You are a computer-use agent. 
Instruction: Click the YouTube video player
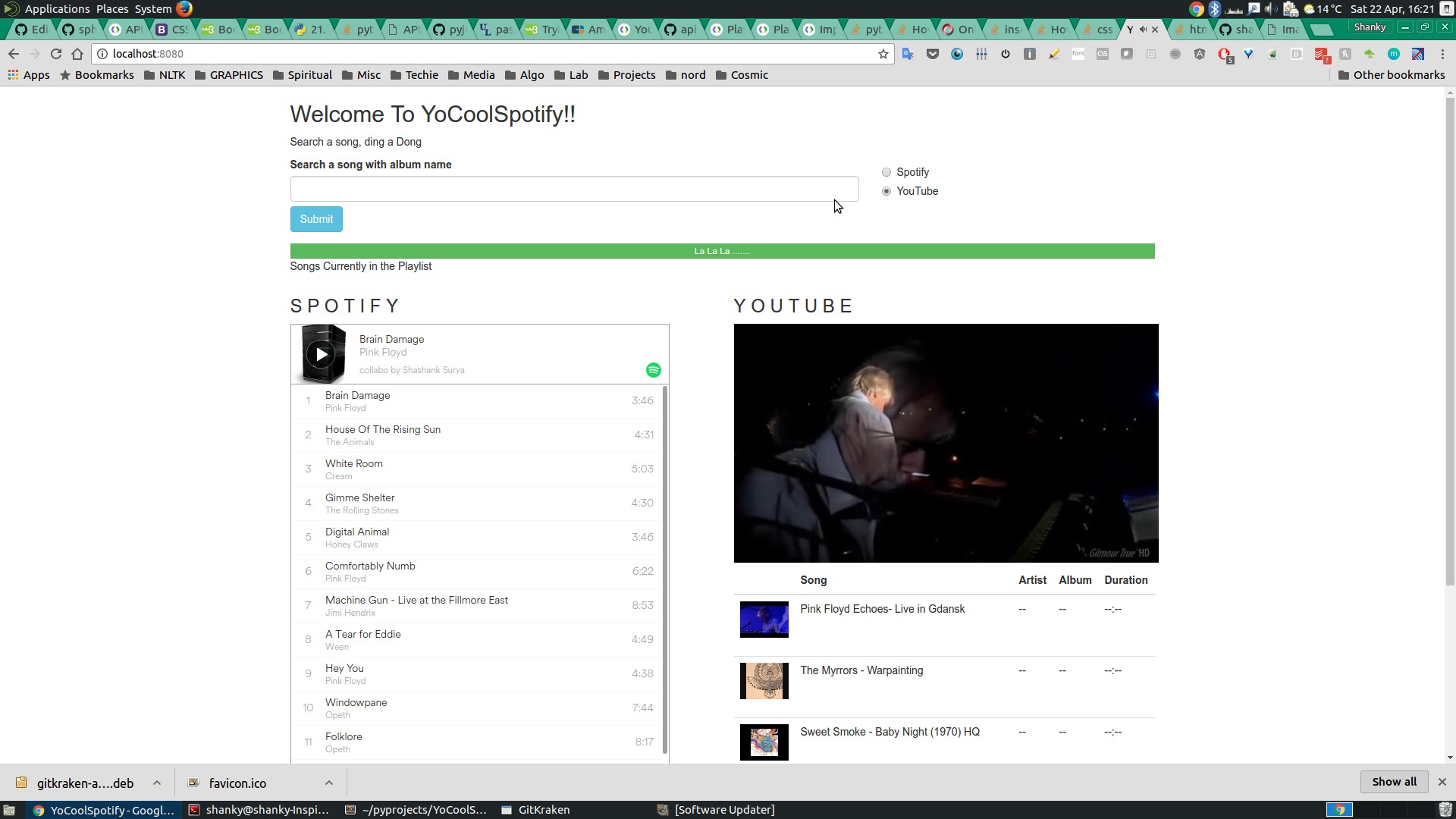click(x=946, y=443)
